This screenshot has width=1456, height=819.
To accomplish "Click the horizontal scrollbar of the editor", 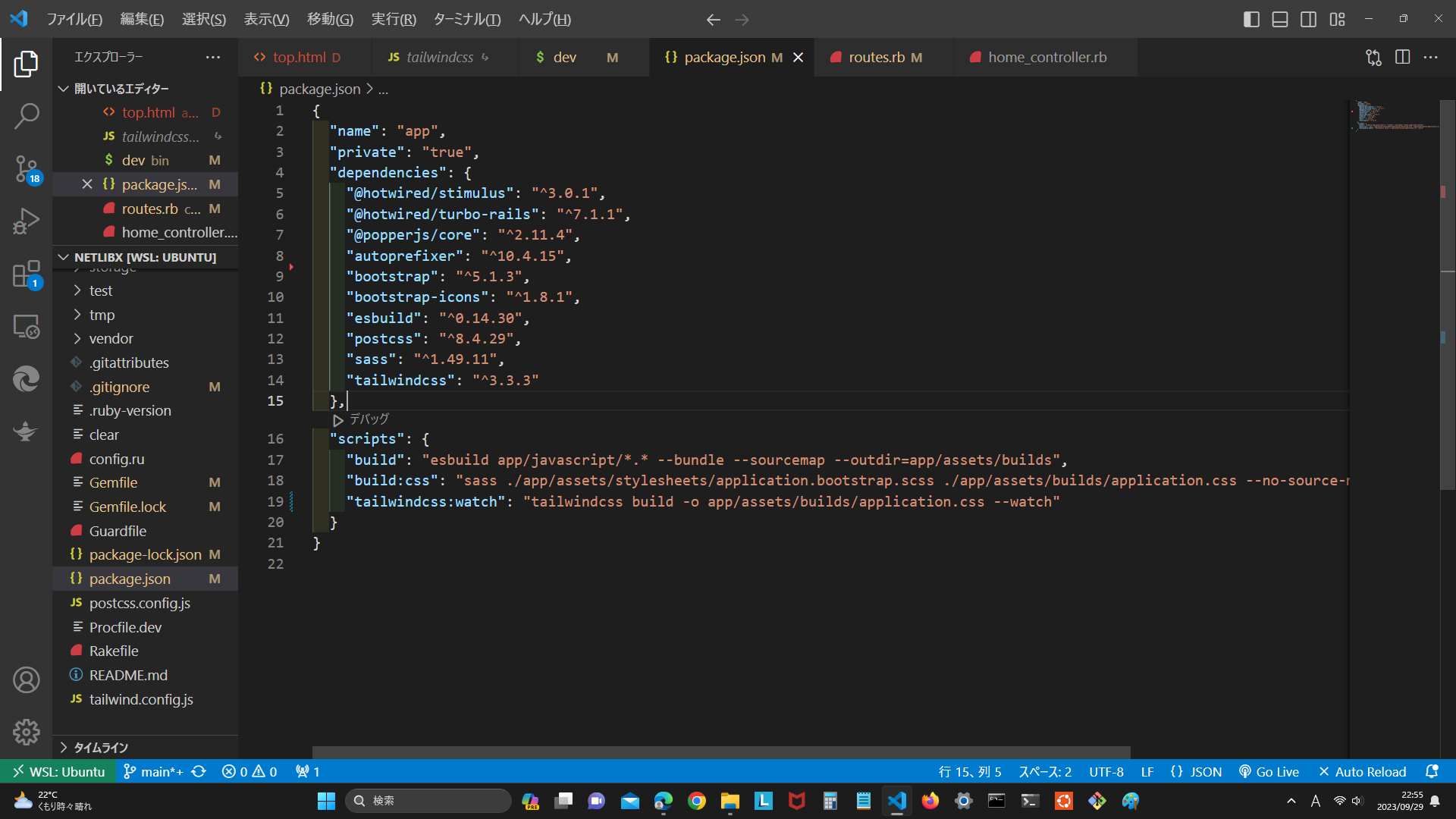I will [x=721, y=752].
